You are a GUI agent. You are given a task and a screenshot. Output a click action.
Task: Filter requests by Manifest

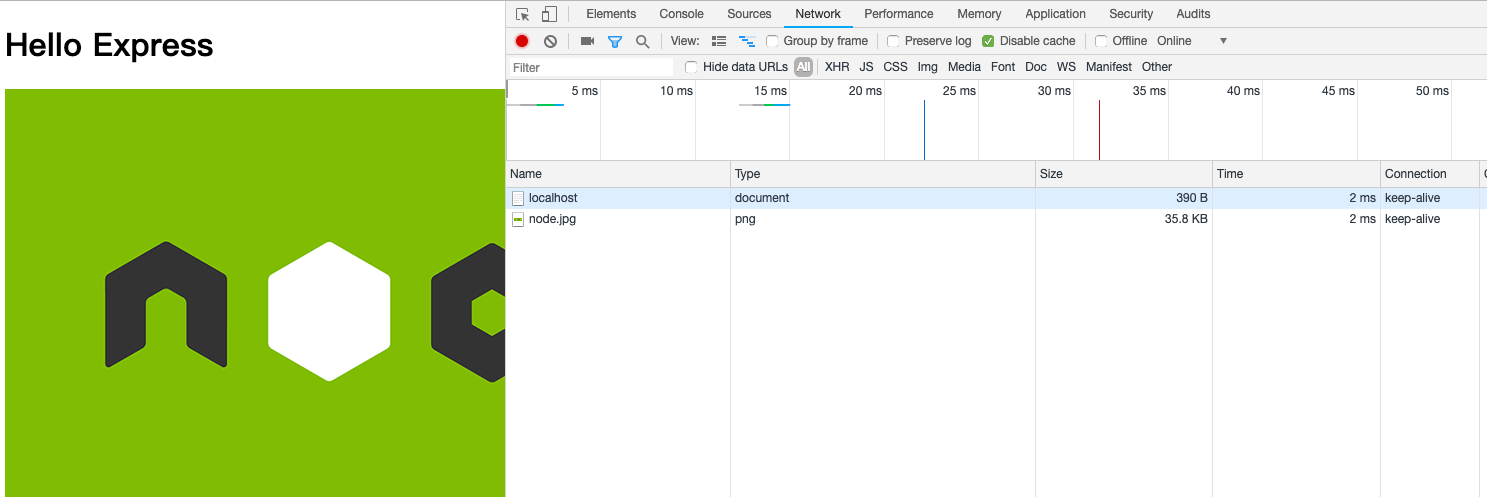coord(1109,67)
